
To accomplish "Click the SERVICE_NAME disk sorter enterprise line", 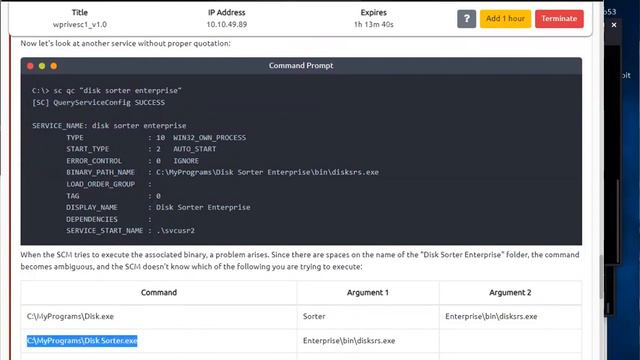I will click(x=109, y=126).
